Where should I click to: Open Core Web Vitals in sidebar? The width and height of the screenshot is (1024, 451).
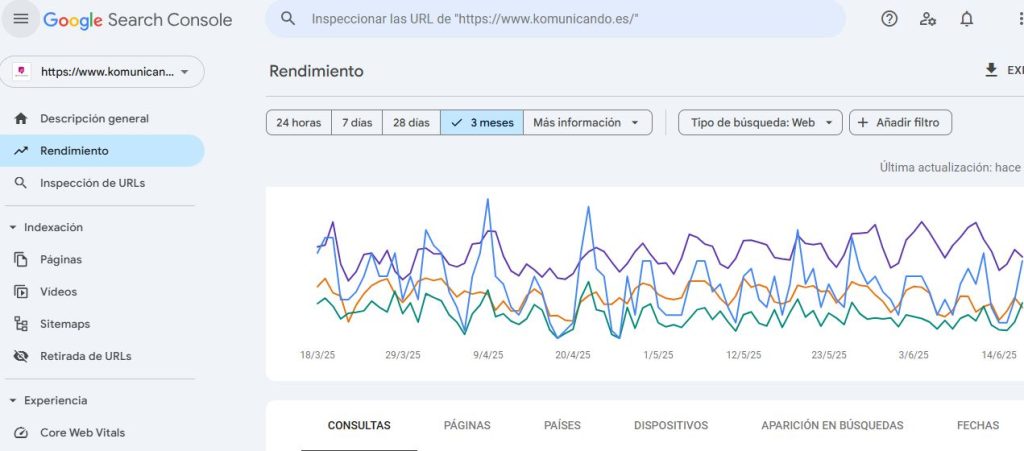(103, 433)
